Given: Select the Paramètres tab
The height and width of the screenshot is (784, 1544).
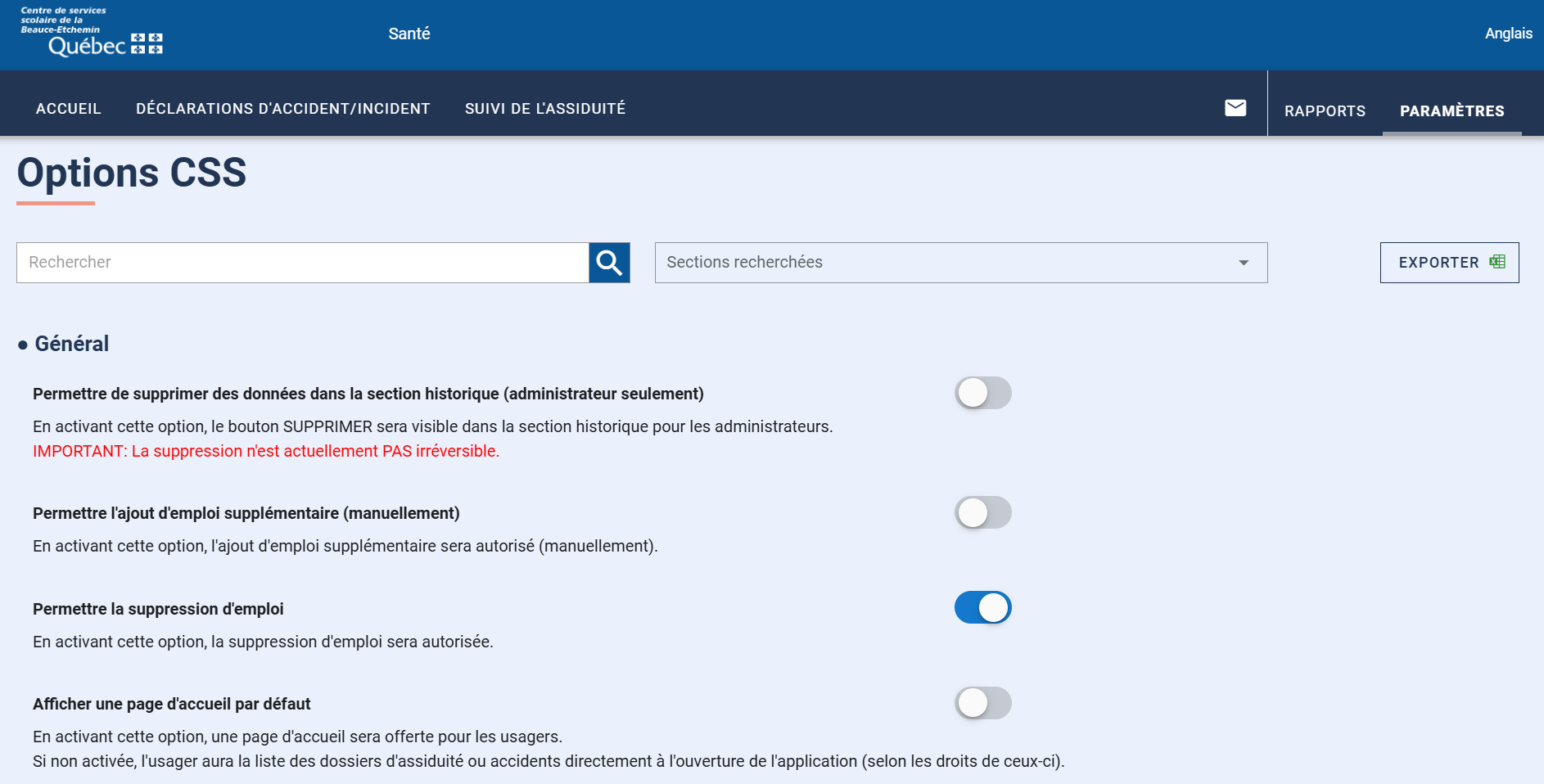Looking at the screenshot, I should pos(1452,111).
